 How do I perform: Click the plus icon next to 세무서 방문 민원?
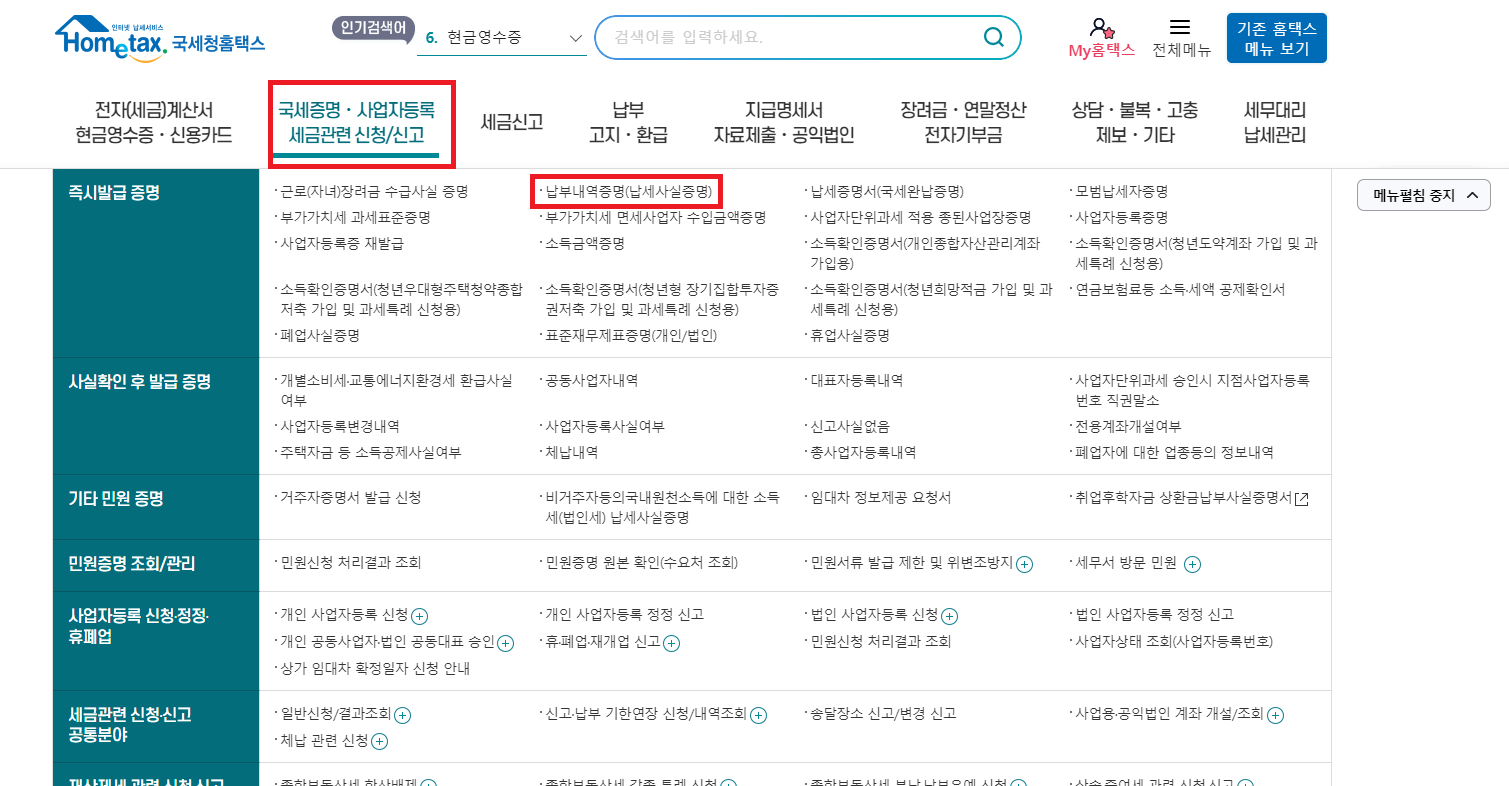(x=1191, y=563)
